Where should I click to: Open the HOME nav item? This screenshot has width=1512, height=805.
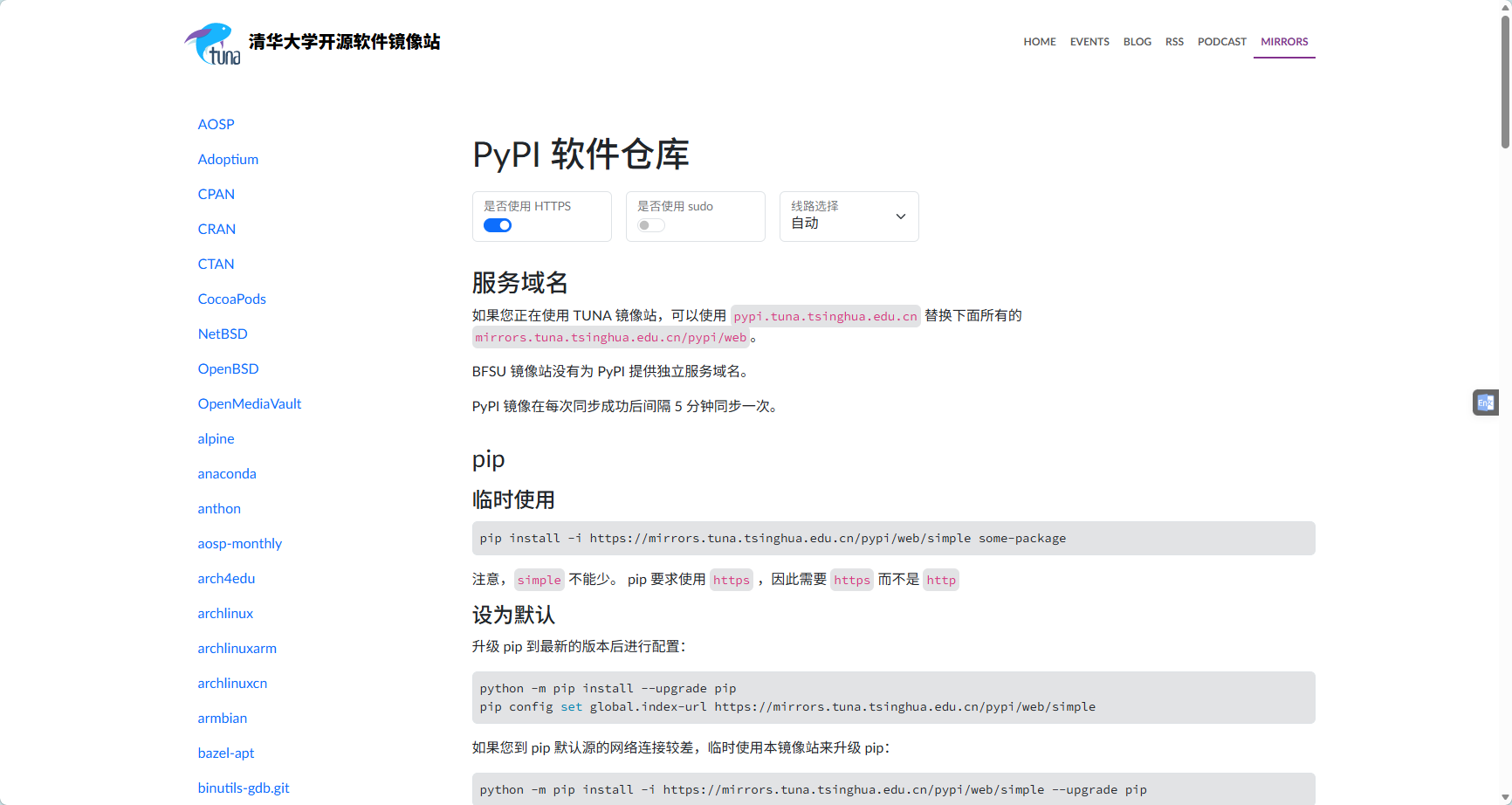click(x=1040, y=42)
